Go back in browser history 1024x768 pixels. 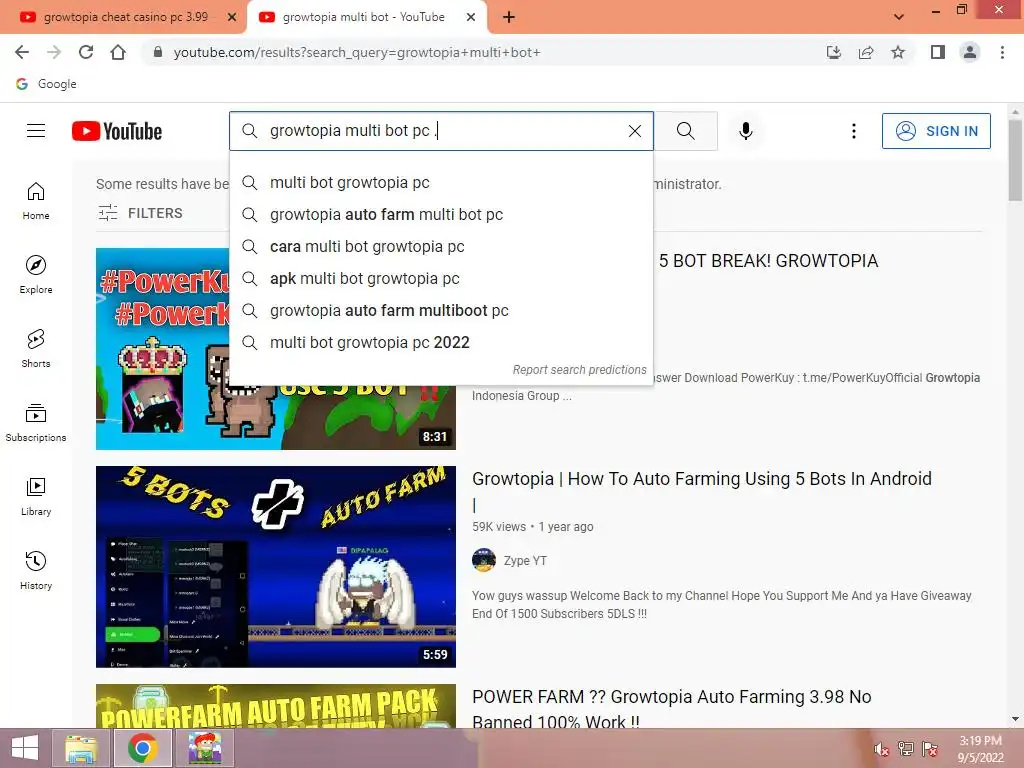22,52
